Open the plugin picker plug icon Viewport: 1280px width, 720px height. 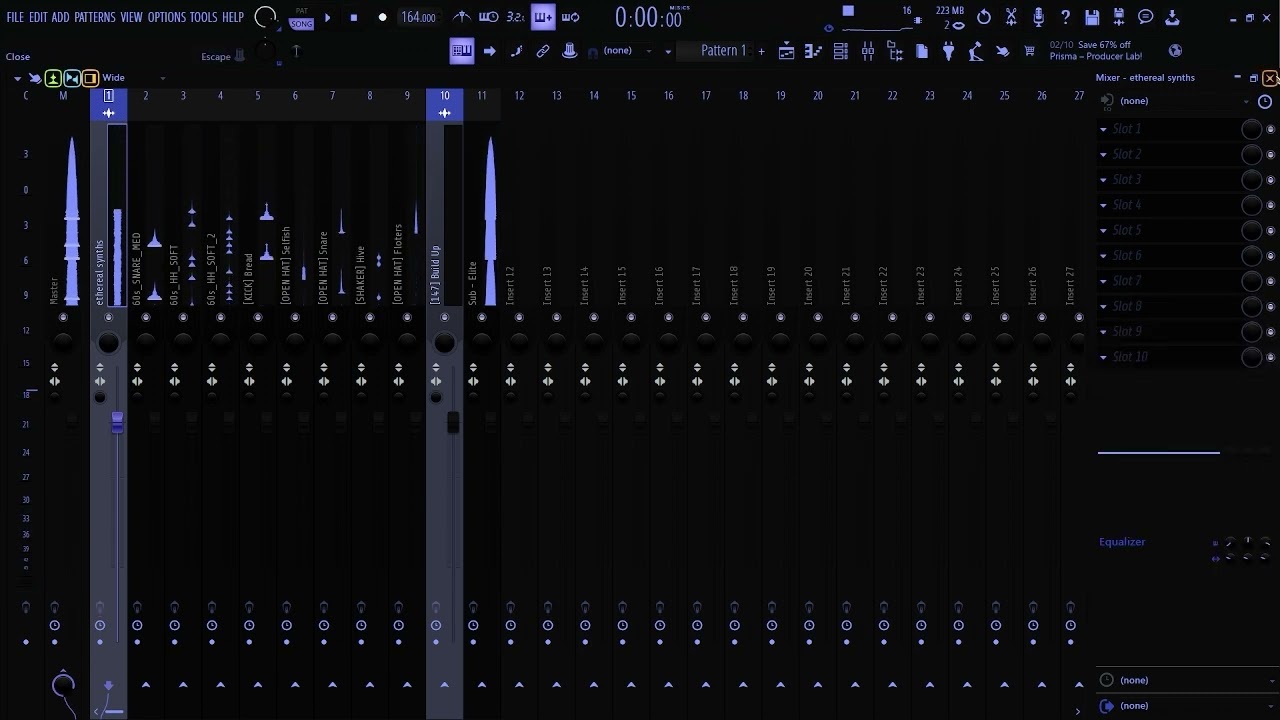(949, 51)
